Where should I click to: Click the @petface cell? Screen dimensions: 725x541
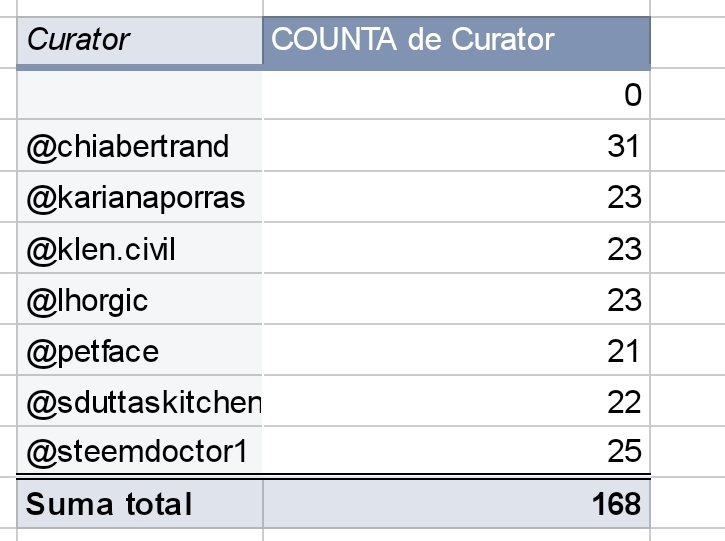click(x=140, y=350)
